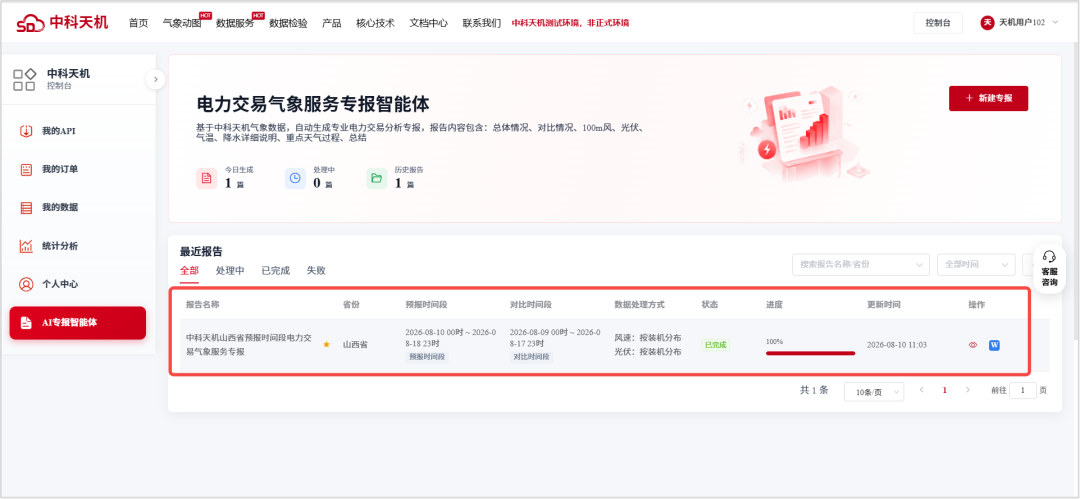Click the 风速：按装机分布 text

[648, 338]
